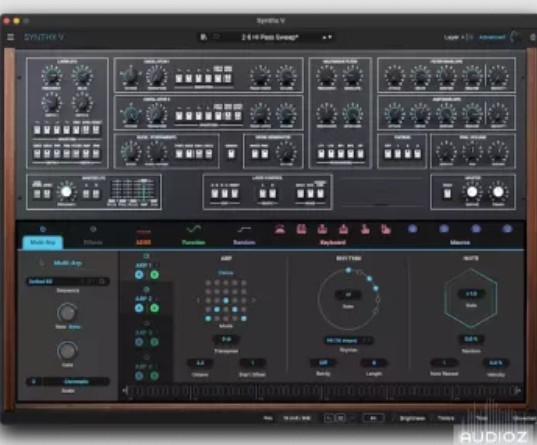Screen dimensions: 537x445
Task: Open the scale root note C selector
Action: coord(34,381)
